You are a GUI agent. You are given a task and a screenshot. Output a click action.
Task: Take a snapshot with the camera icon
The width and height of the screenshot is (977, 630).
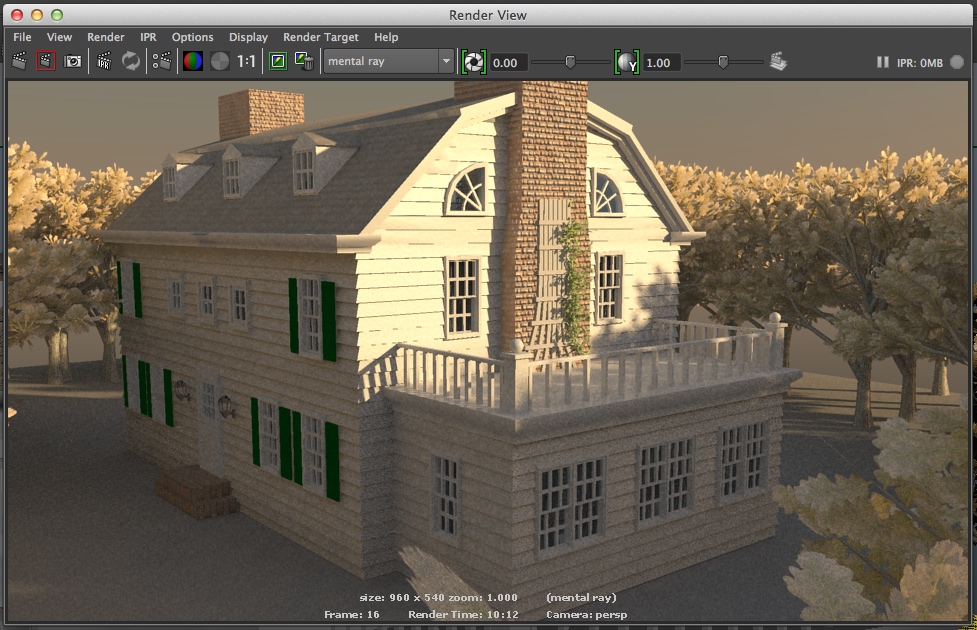coord(73,61)
